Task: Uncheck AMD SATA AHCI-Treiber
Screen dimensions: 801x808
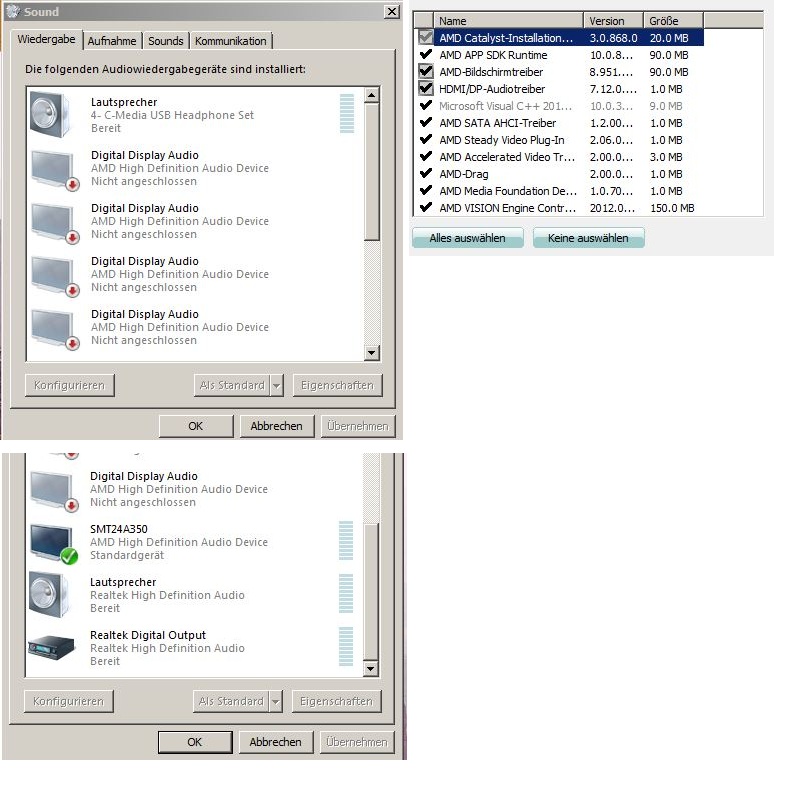Action: coord(426,122)
